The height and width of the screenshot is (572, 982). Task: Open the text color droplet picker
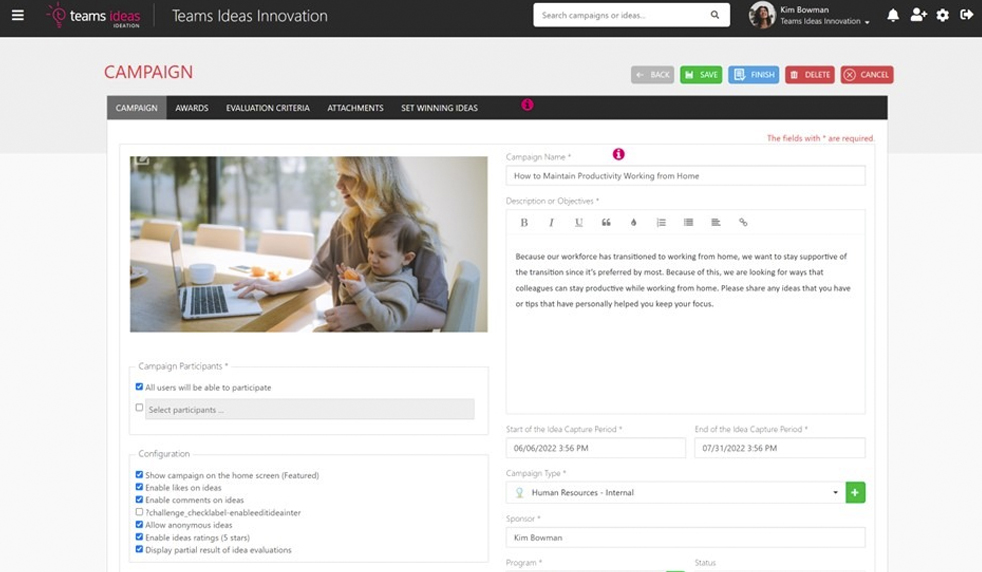633,222
